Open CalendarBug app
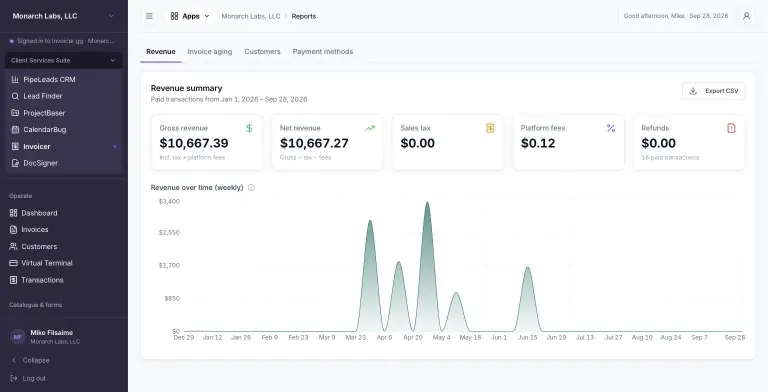The image size is (768, 392). click(x=64, y=129)
